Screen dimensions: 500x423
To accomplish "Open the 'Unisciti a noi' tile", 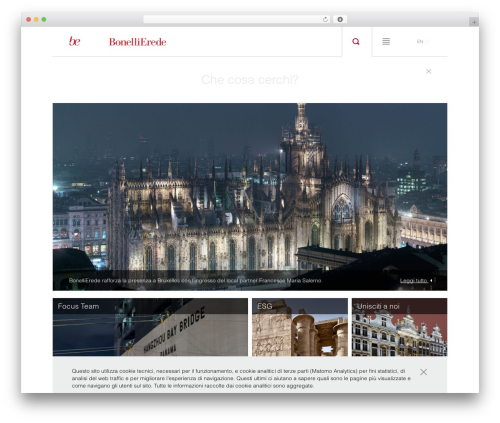I will pos(399,327).
